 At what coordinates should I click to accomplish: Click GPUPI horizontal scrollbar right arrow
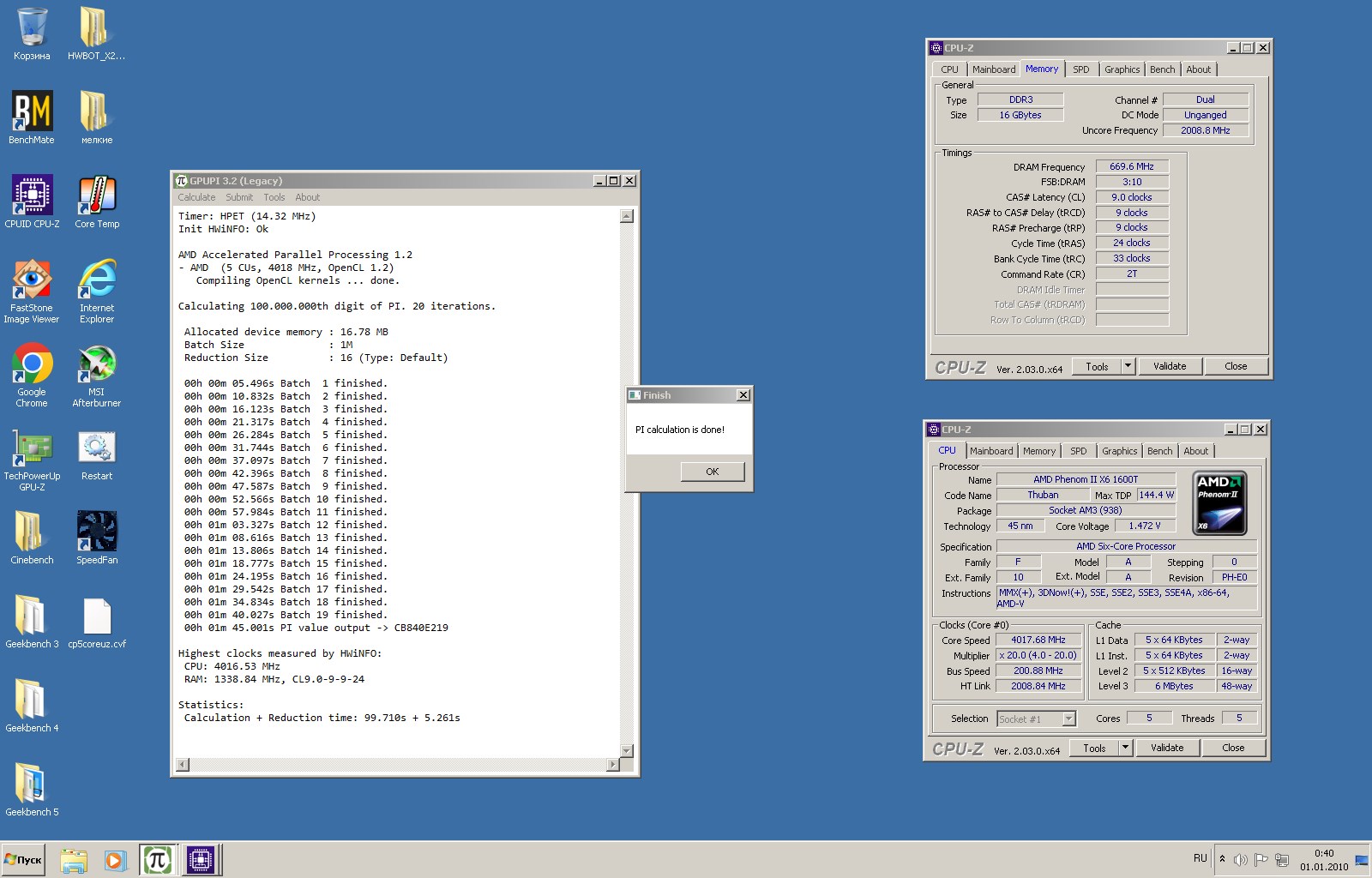point(612,764)
